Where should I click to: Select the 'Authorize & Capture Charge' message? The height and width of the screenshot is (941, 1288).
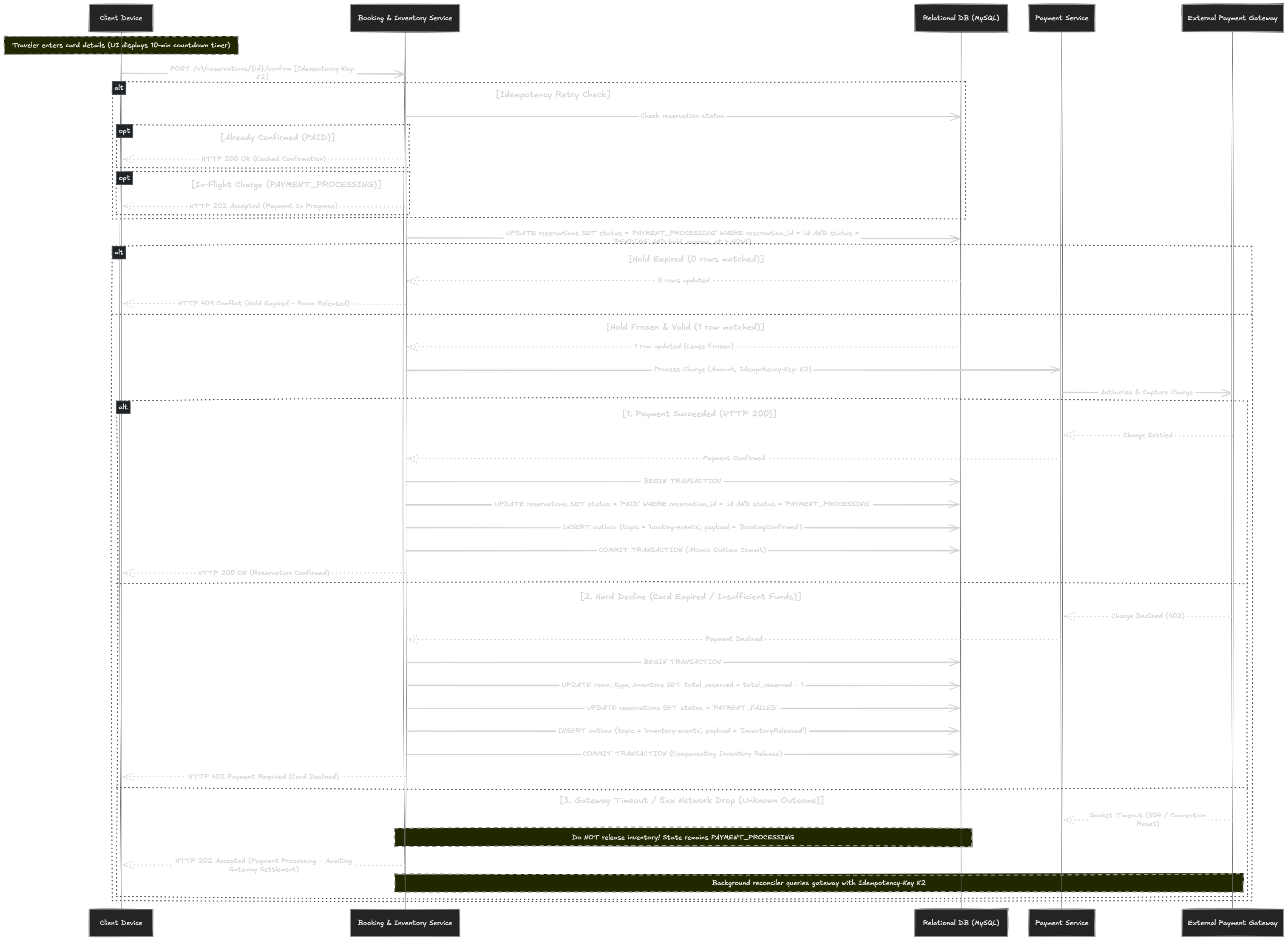[1146, 392]
